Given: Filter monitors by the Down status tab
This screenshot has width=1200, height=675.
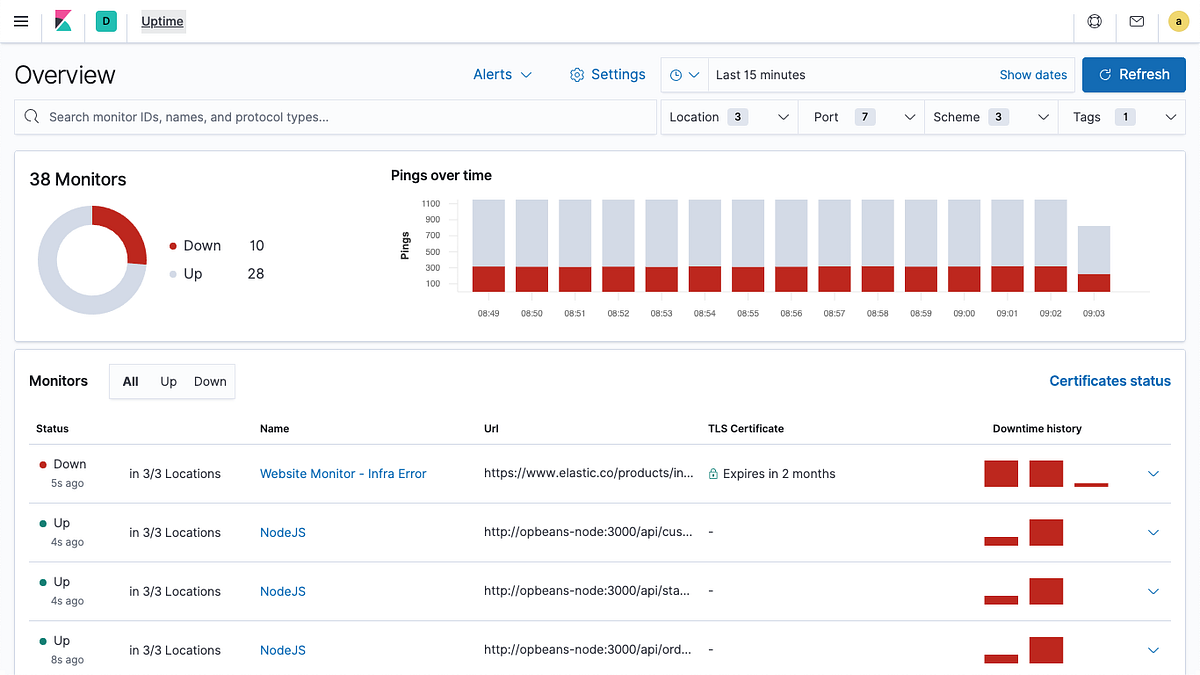Looking at the screenshot, I should (x=210, y=381).
